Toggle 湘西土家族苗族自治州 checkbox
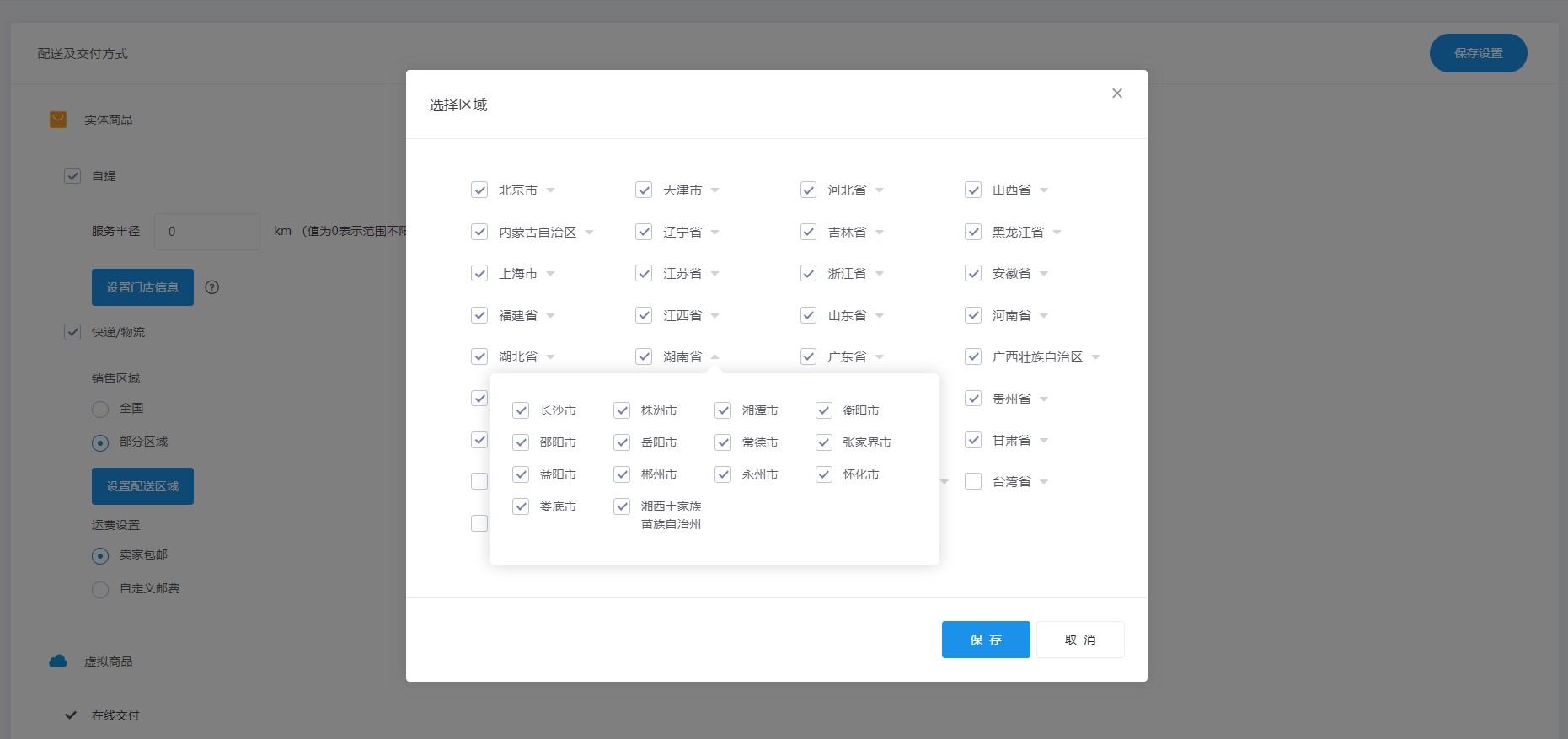1568x739 pixels. (x=622, y=506)
